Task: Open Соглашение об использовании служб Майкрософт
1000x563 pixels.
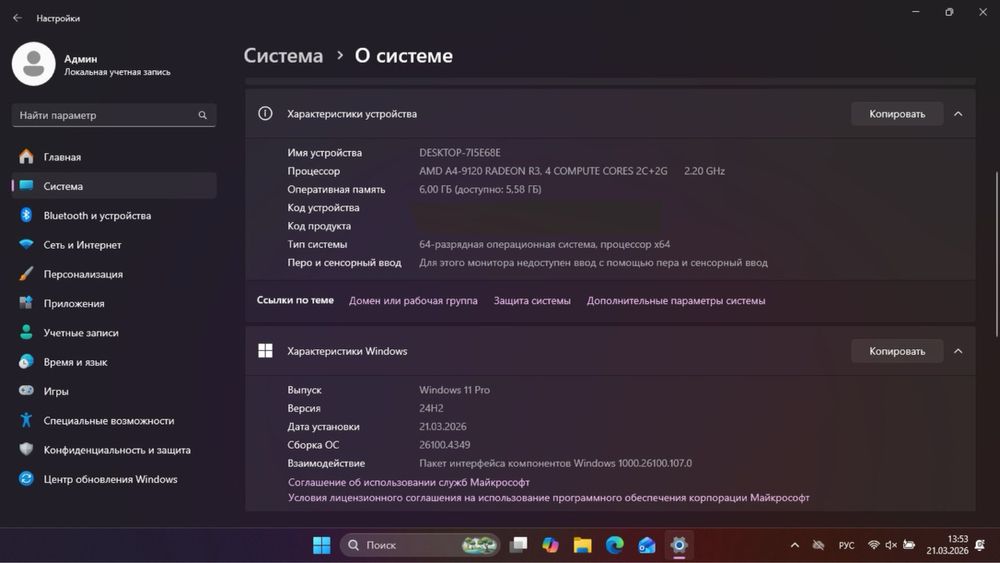Action: (x=409, y=482)
